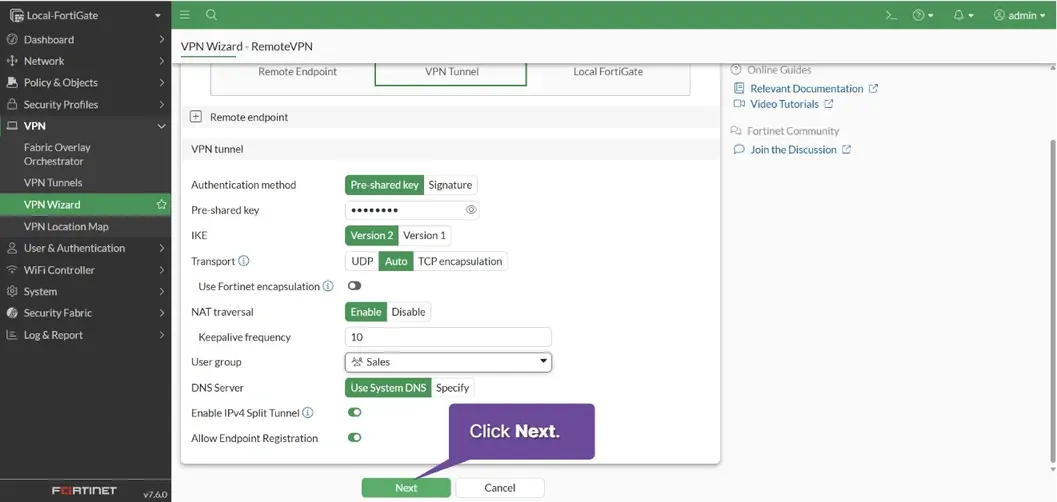The width and height of the screenshot is (1057, 502).
Task: Click info icon beside Fortinet encapsulation
Action: coord(328,286)
